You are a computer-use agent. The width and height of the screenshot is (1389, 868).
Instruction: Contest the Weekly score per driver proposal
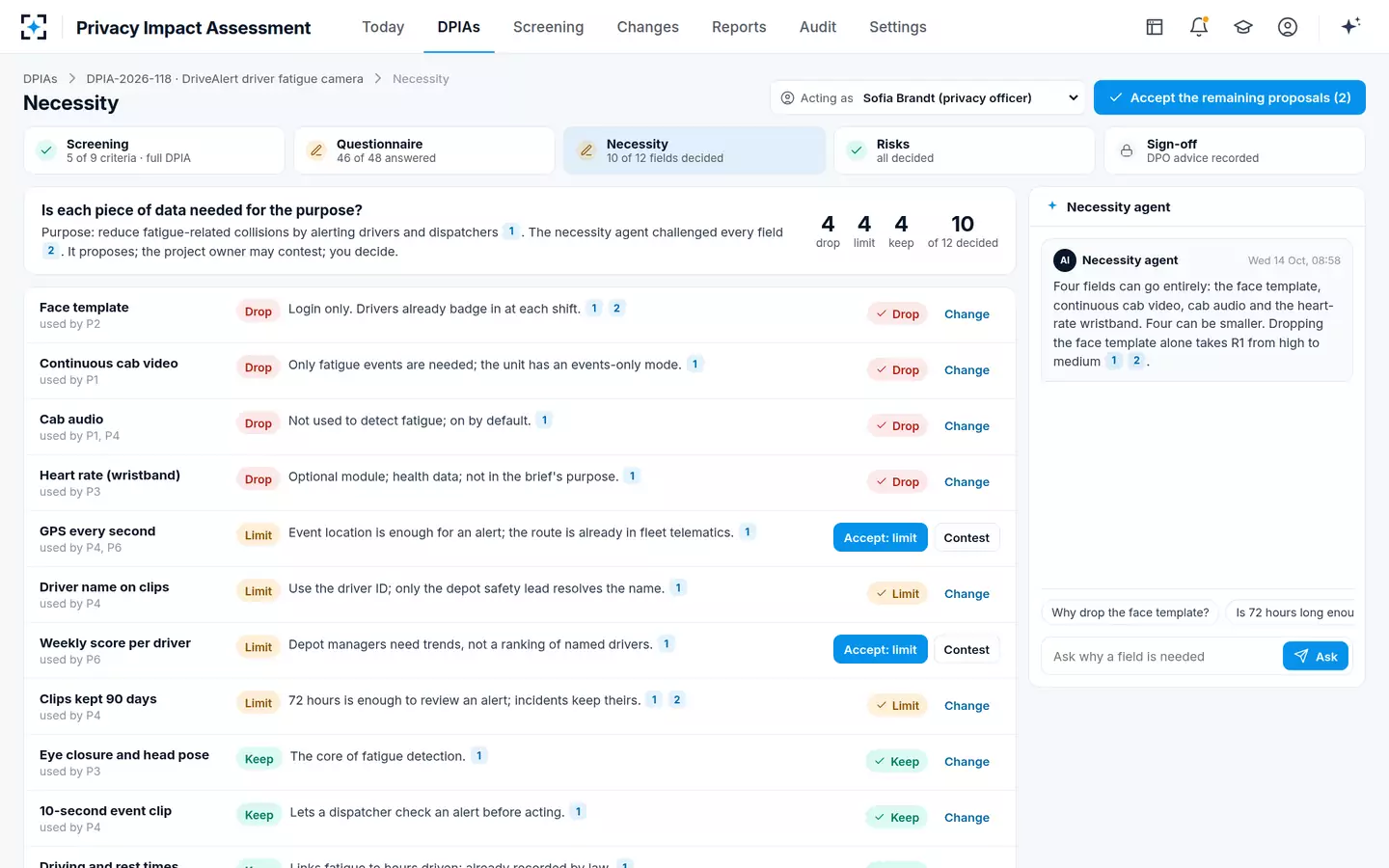967,650
